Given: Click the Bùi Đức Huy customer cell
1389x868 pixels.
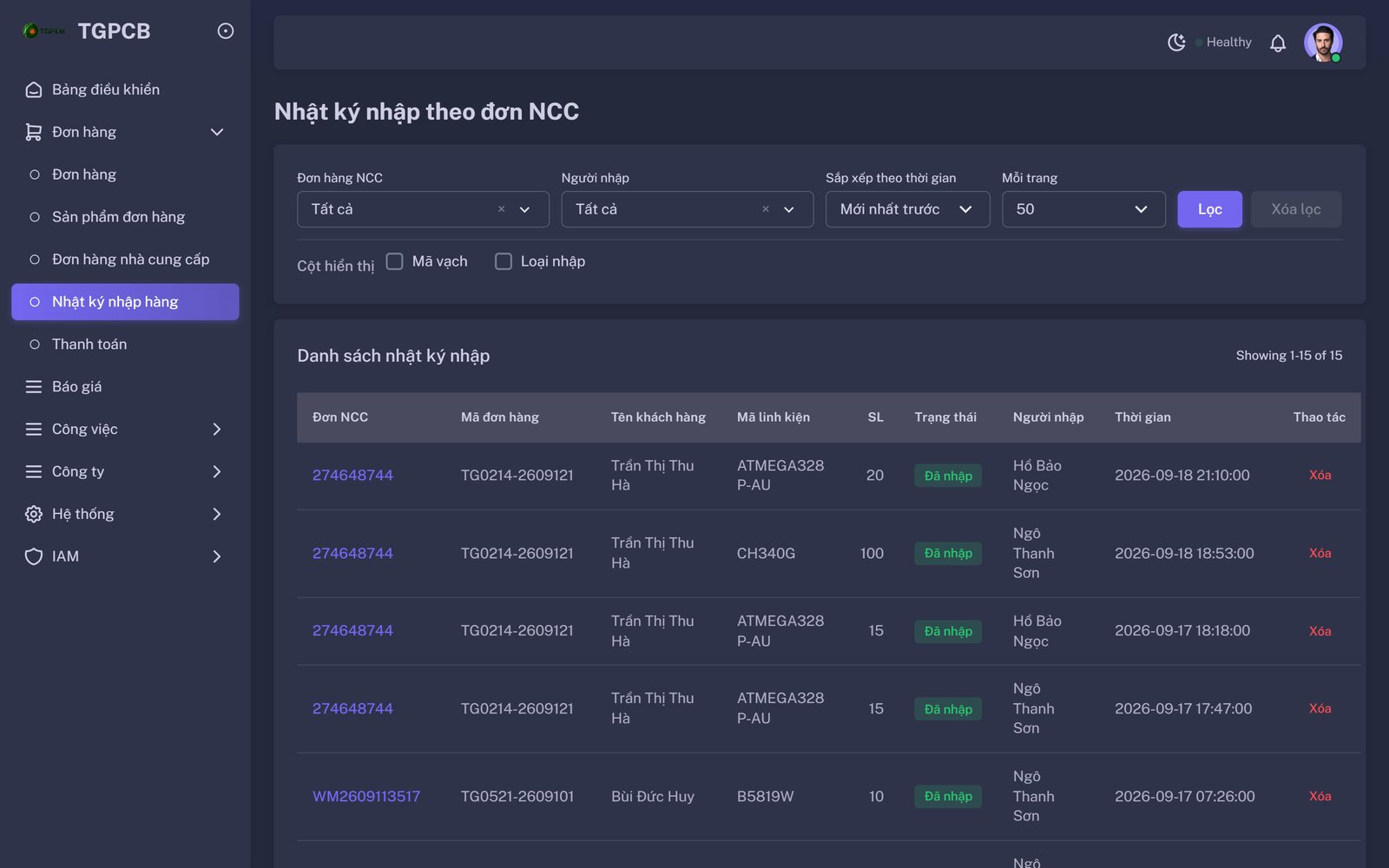Looking at the screenshot, I should tap(653, 796).
